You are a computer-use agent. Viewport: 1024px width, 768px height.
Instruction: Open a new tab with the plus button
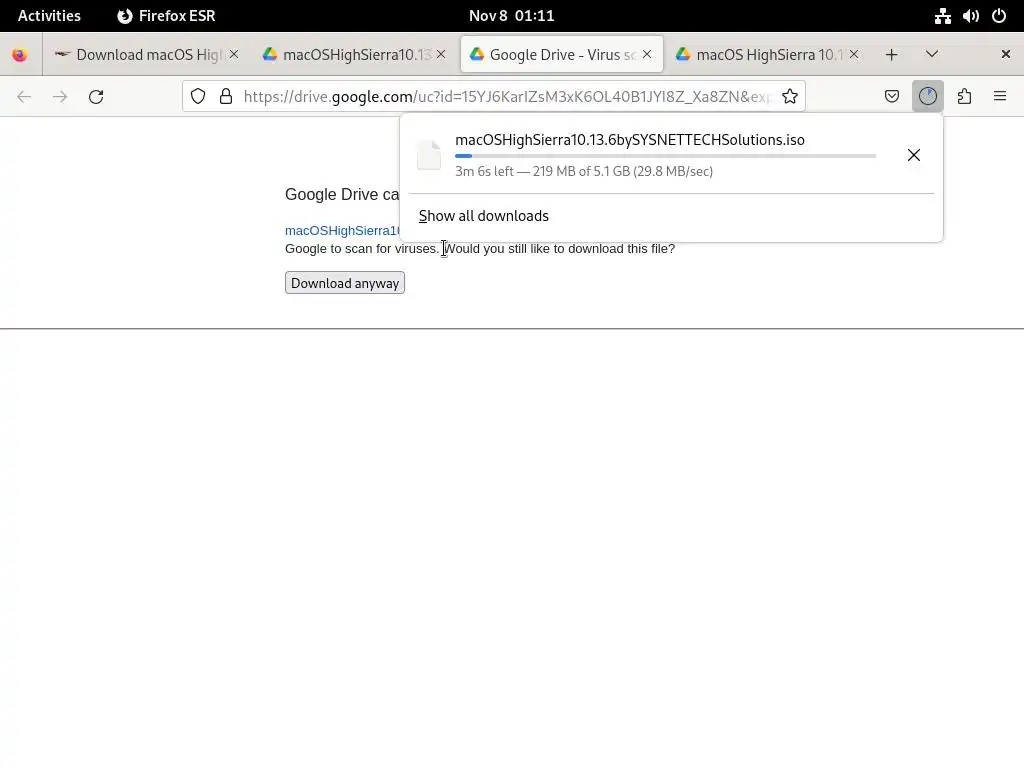pyautogui.click(x=891, y=55)
